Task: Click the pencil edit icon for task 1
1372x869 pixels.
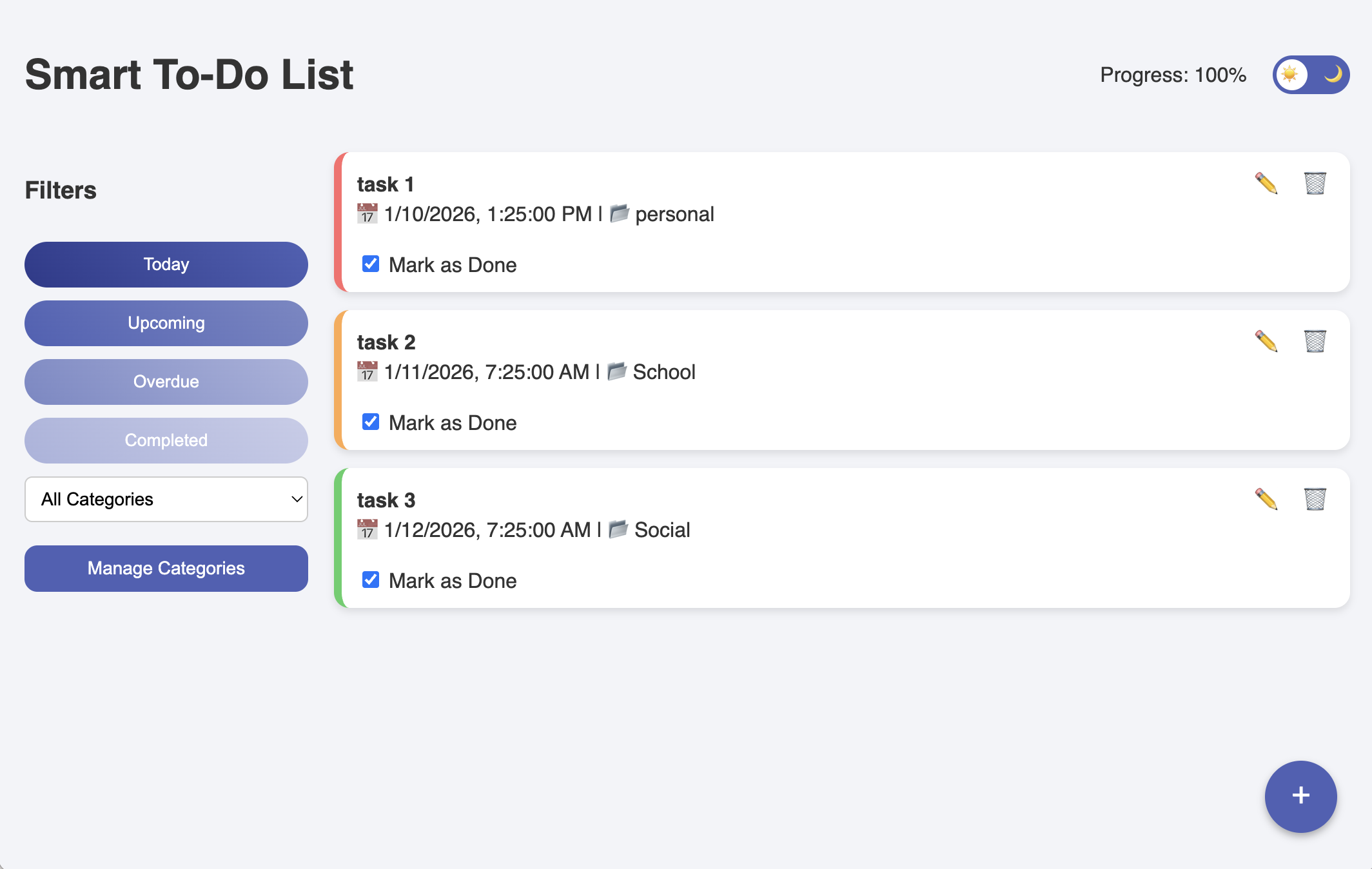Action: pos(1266,184)
